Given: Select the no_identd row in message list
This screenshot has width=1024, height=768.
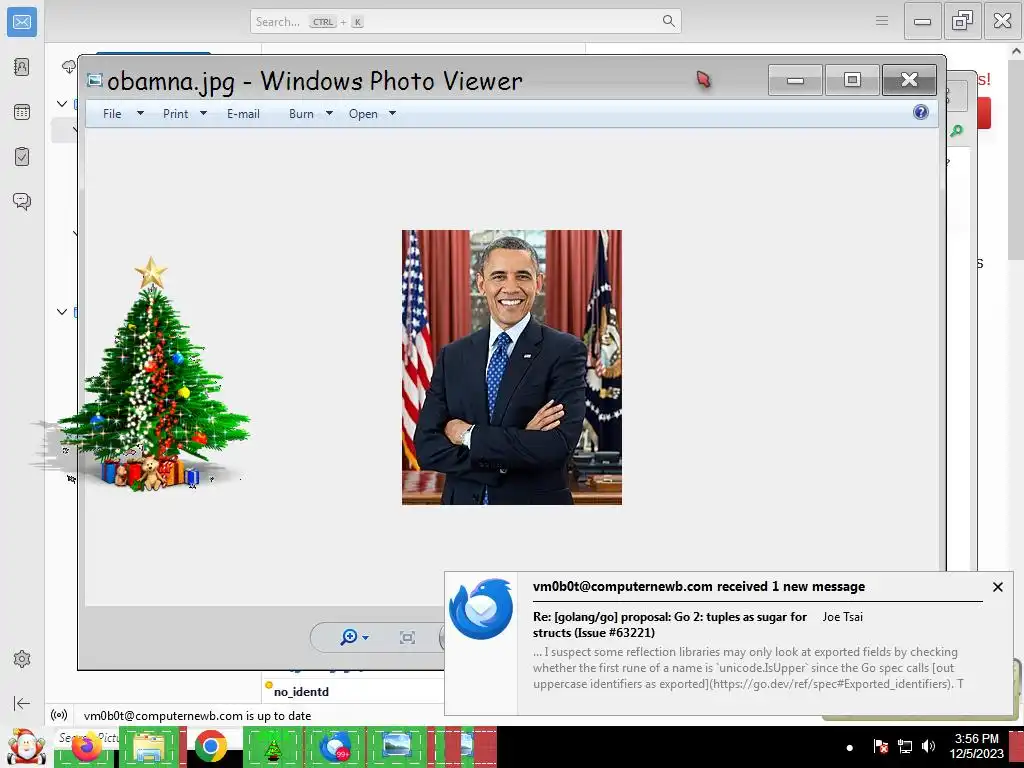Looking at the screenshot, I should pos(353,691).
